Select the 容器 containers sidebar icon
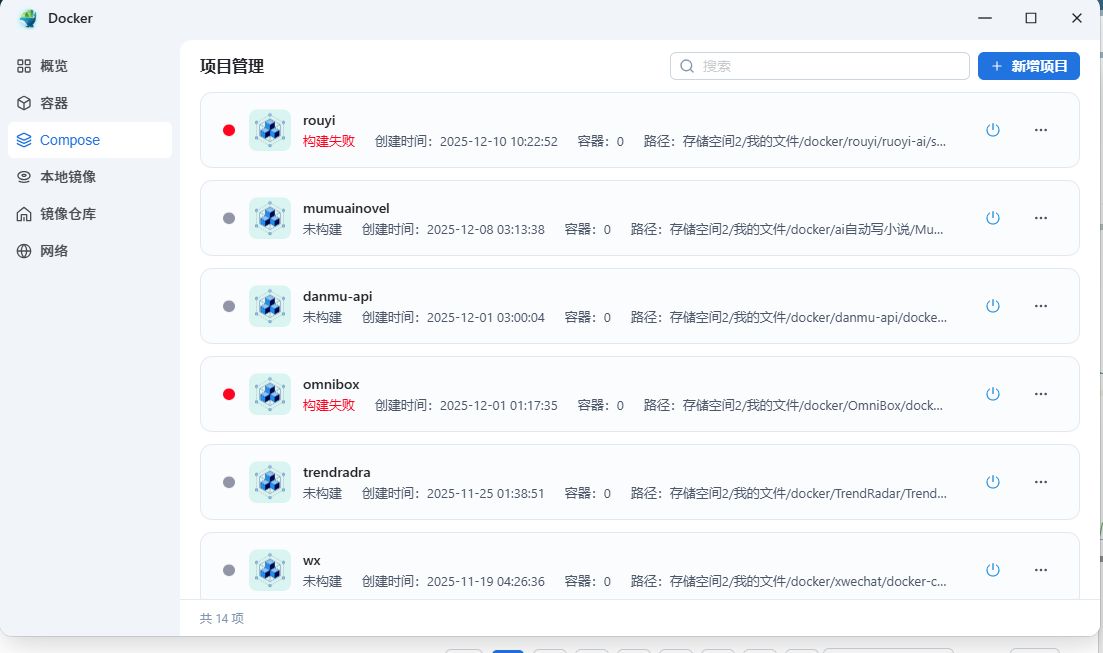This screenshot has width=1103, height=653. coord(24,102)
